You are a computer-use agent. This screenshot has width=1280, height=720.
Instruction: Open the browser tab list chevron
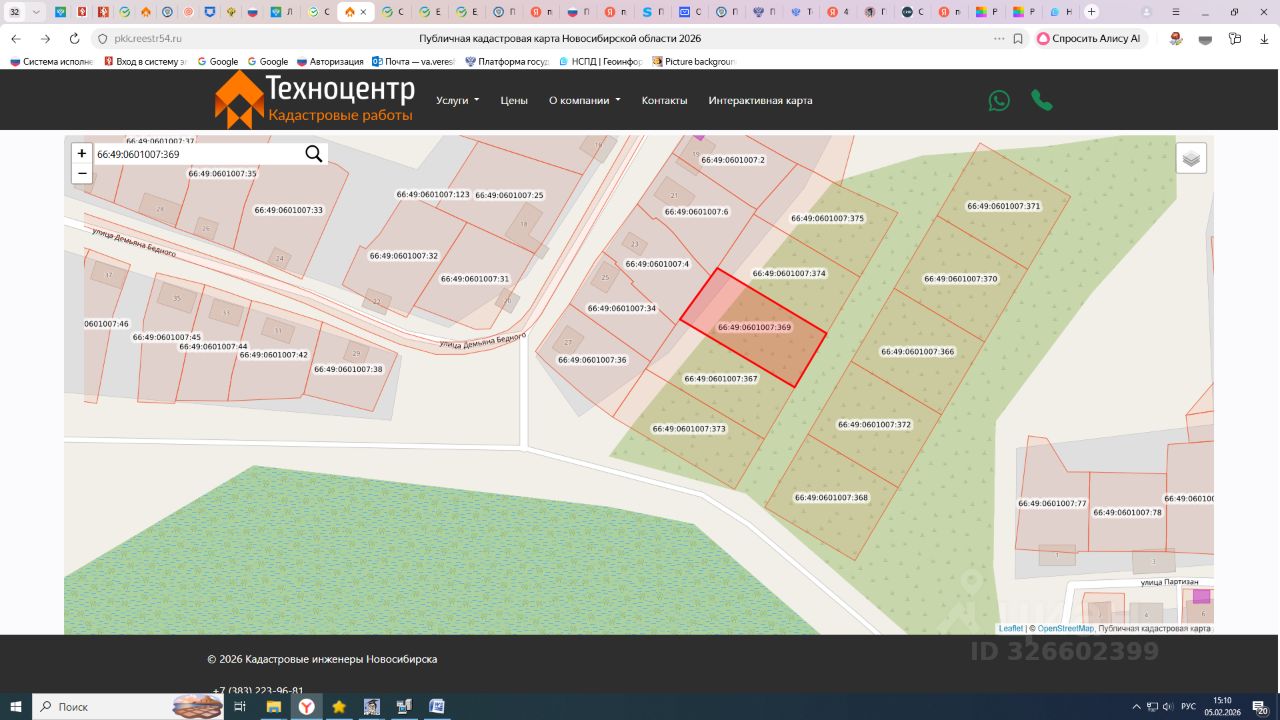tap(37, 12)
